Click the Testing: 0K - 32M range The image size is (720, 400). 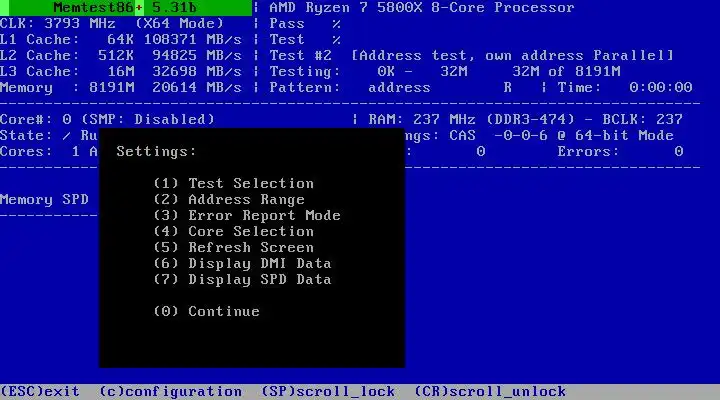(x=368, y=72)
